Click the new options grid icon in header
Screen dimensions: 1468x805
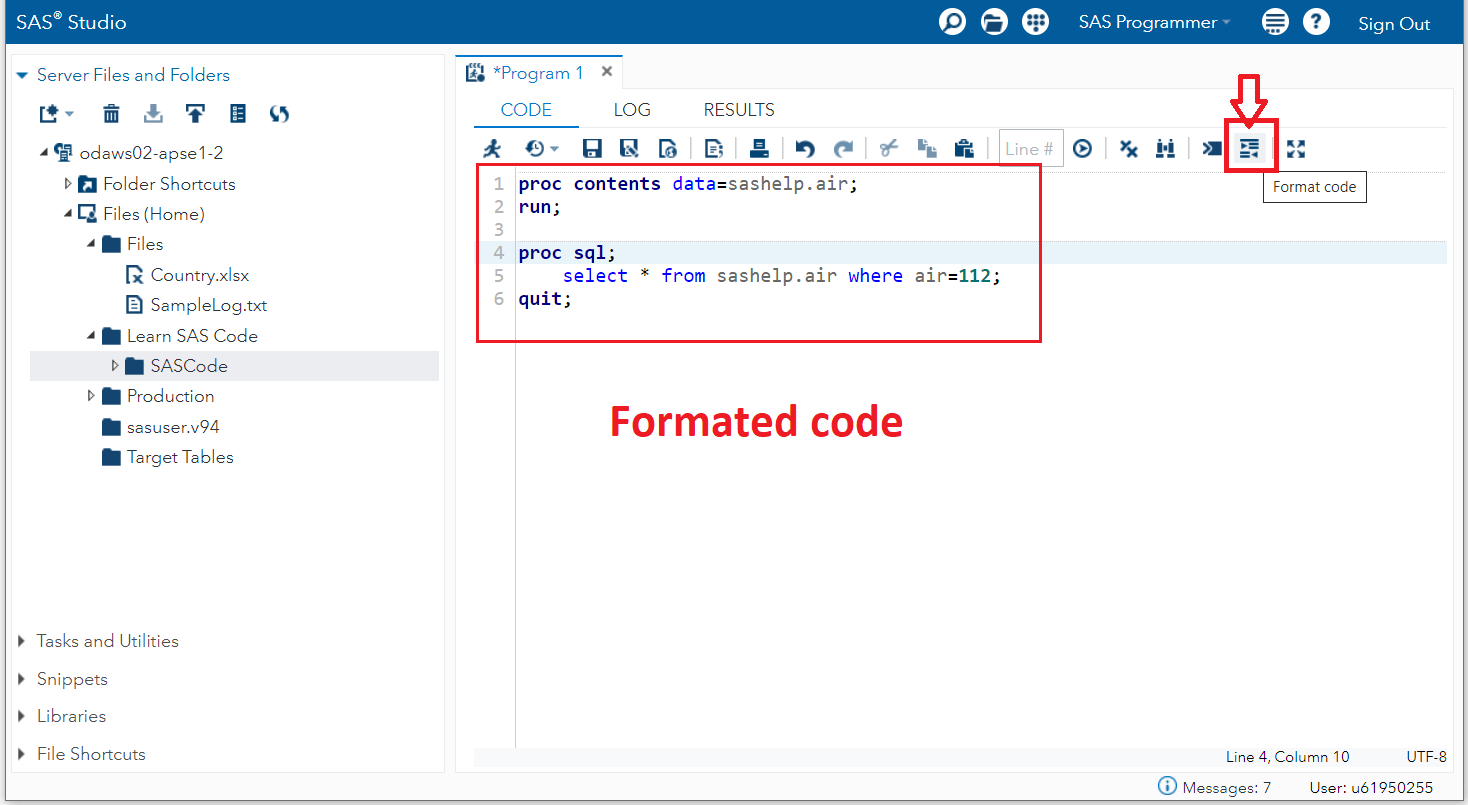point(1036,22)
